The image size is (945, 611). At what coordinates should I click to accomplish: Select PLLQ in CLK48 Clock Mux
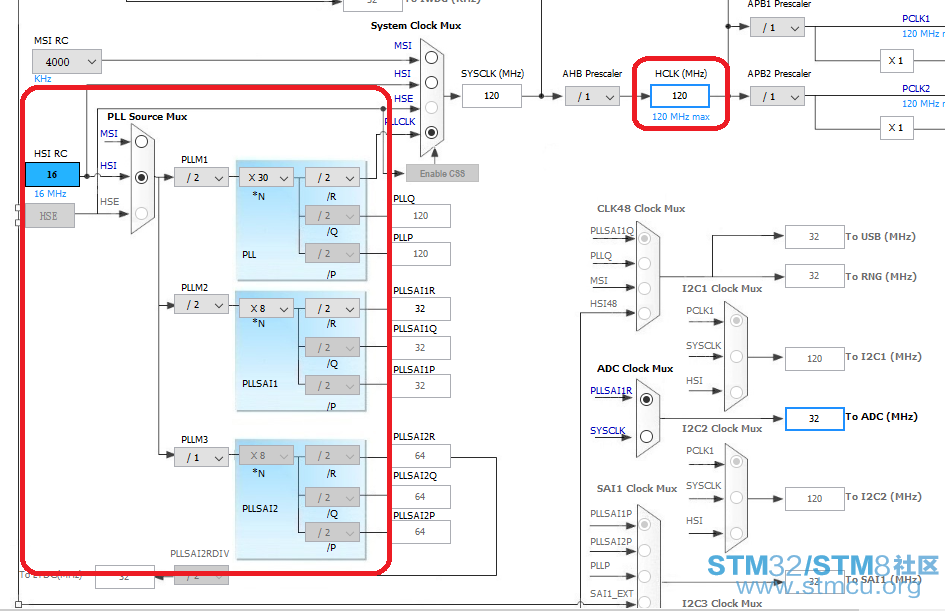tap(644, 263)
